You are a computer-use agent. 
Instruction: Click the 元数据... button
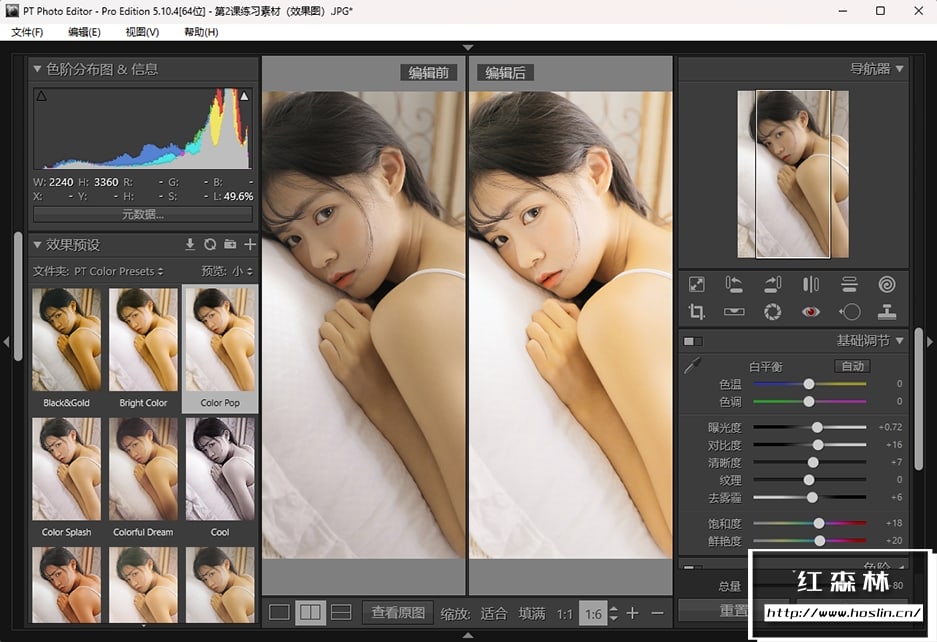pyautogui.click(x=143, y=214)
